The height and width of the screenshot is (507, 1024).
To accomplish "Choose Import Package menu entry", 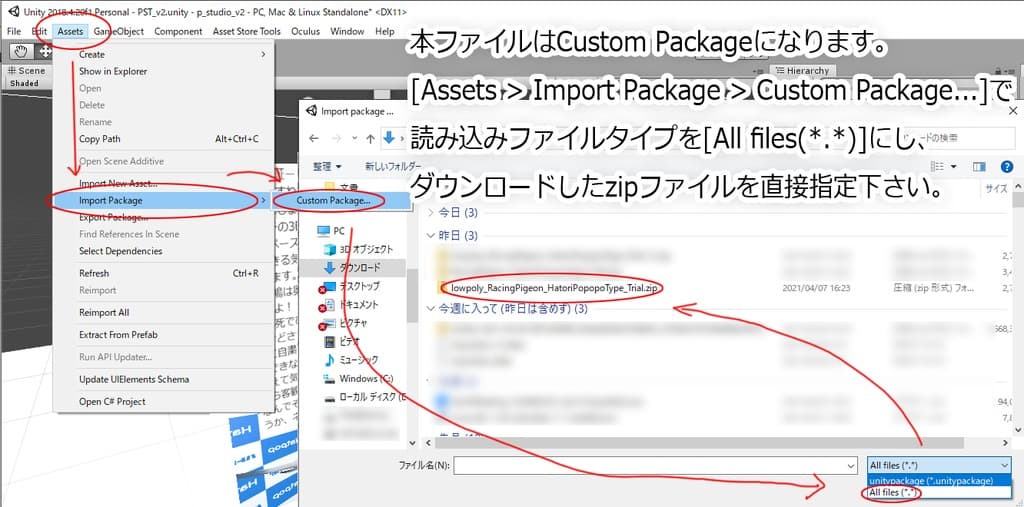I will [x=163, y=201].
